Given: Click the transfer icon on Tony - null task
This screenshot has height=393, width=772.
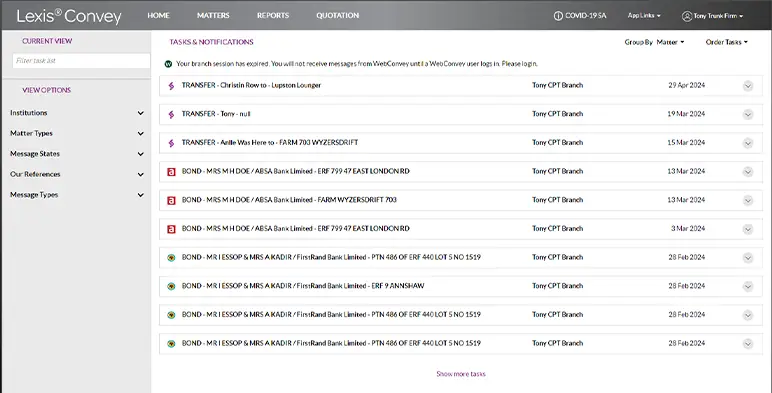Looking at the screenshot, I should 171,114.
